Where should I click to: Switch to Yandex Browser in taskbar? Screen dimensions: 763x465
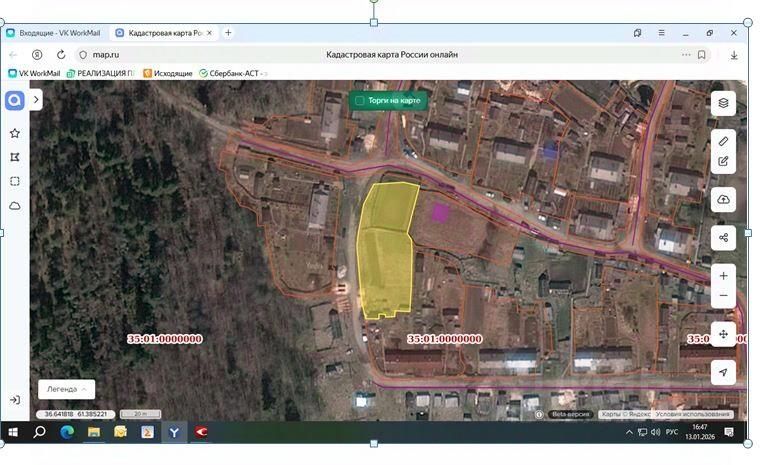click(174, 432)
